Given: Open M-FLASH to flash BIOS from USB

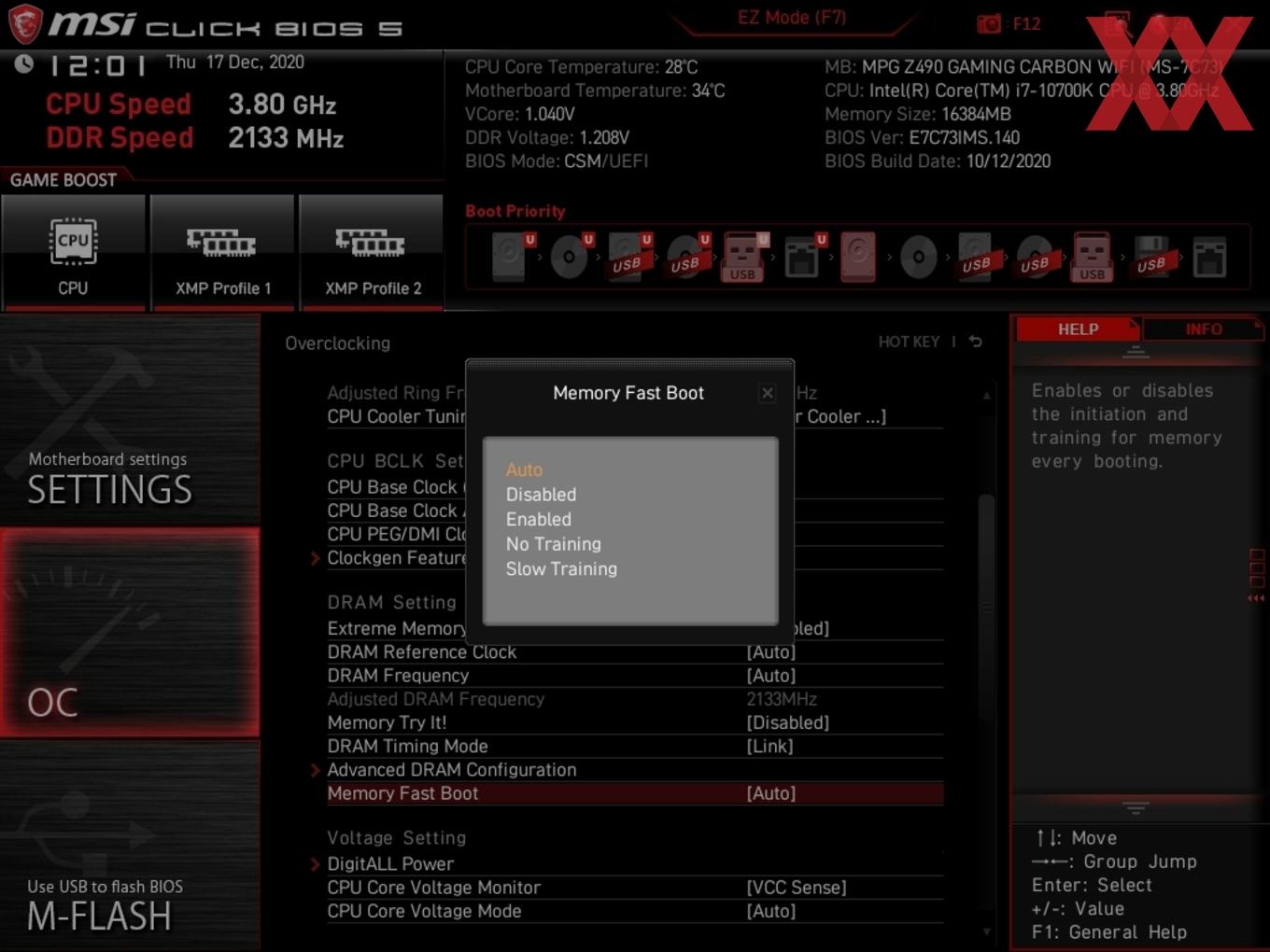Looking at the screenshot, I should [130, 847].
